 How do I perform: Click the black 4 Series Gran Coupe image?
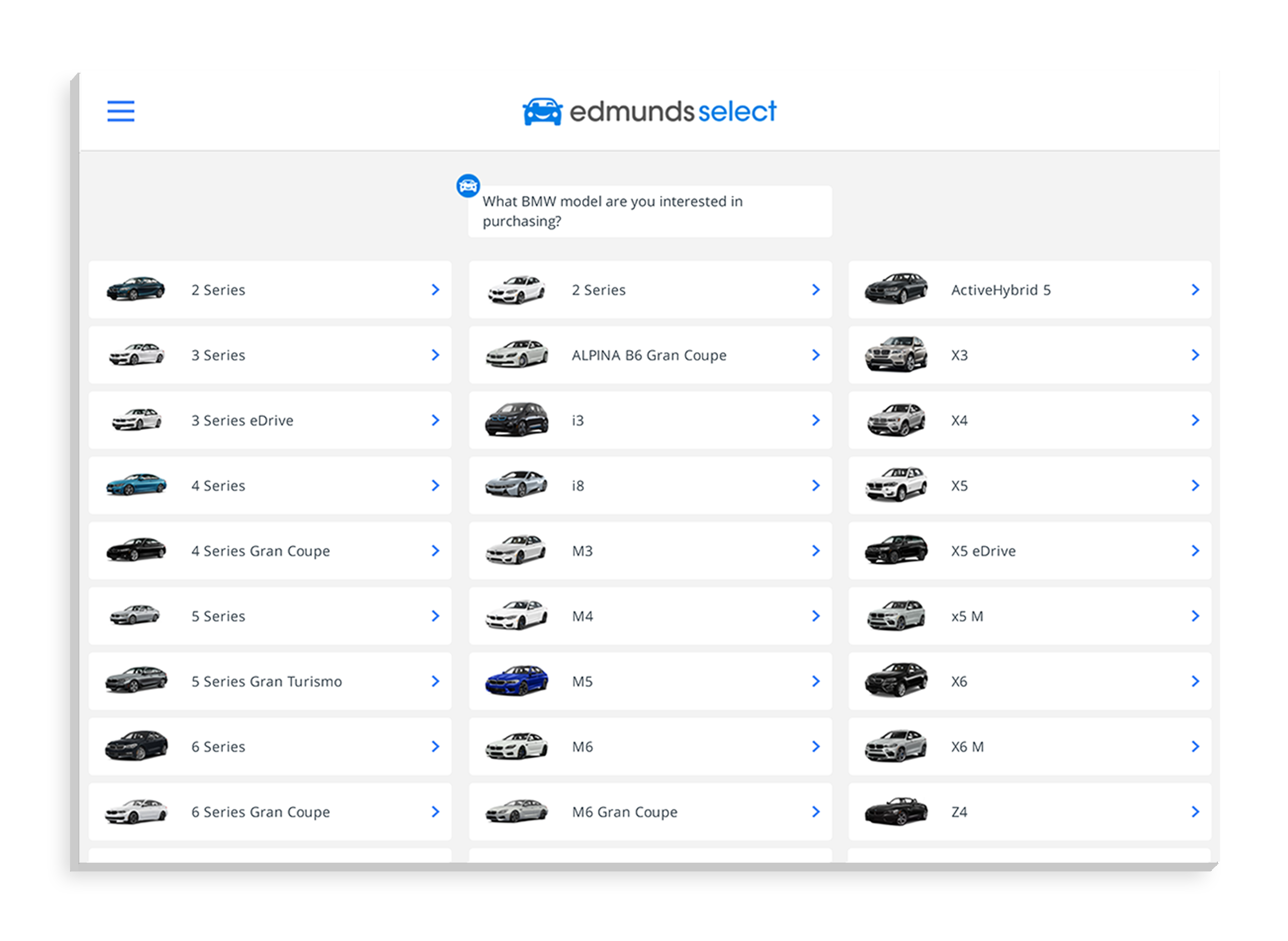(x=136, y=550)
